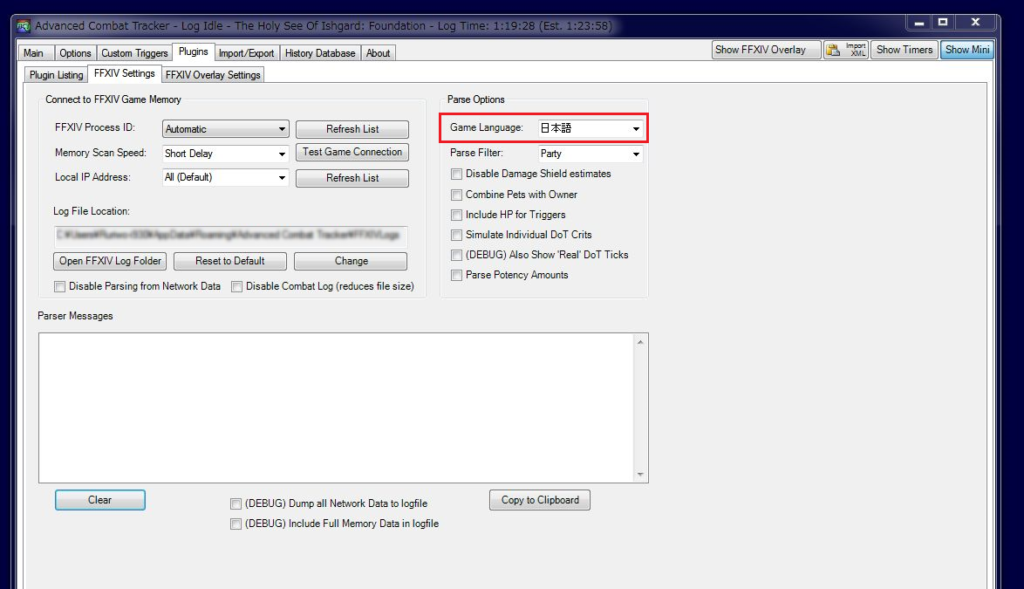Click the Copy to Clipboard button

click(539, 500)
